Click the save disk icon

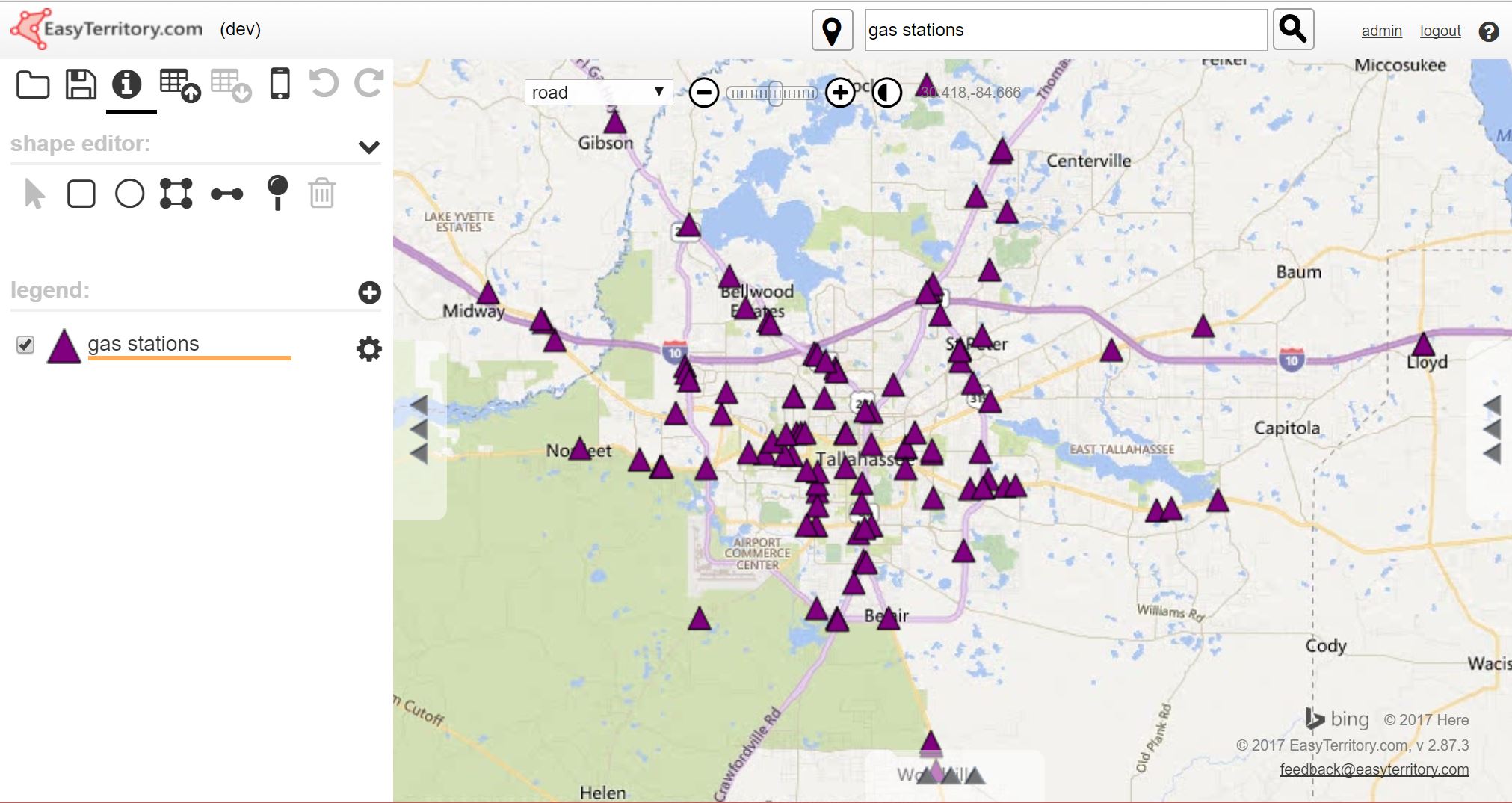tap(81, 84)
